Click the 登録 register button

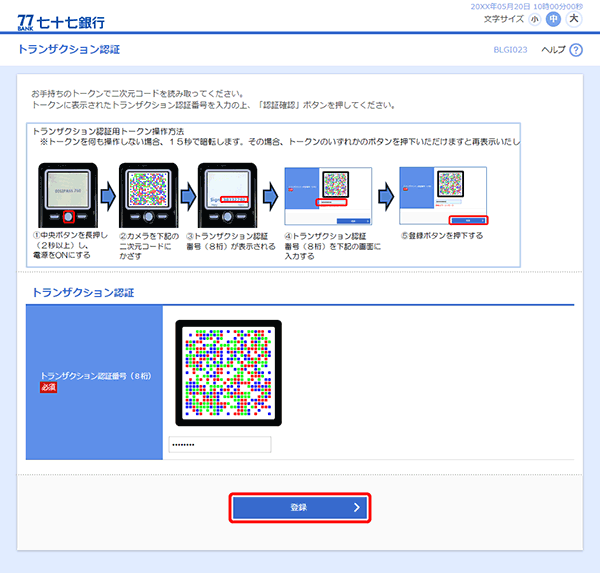tap(300, 508)
